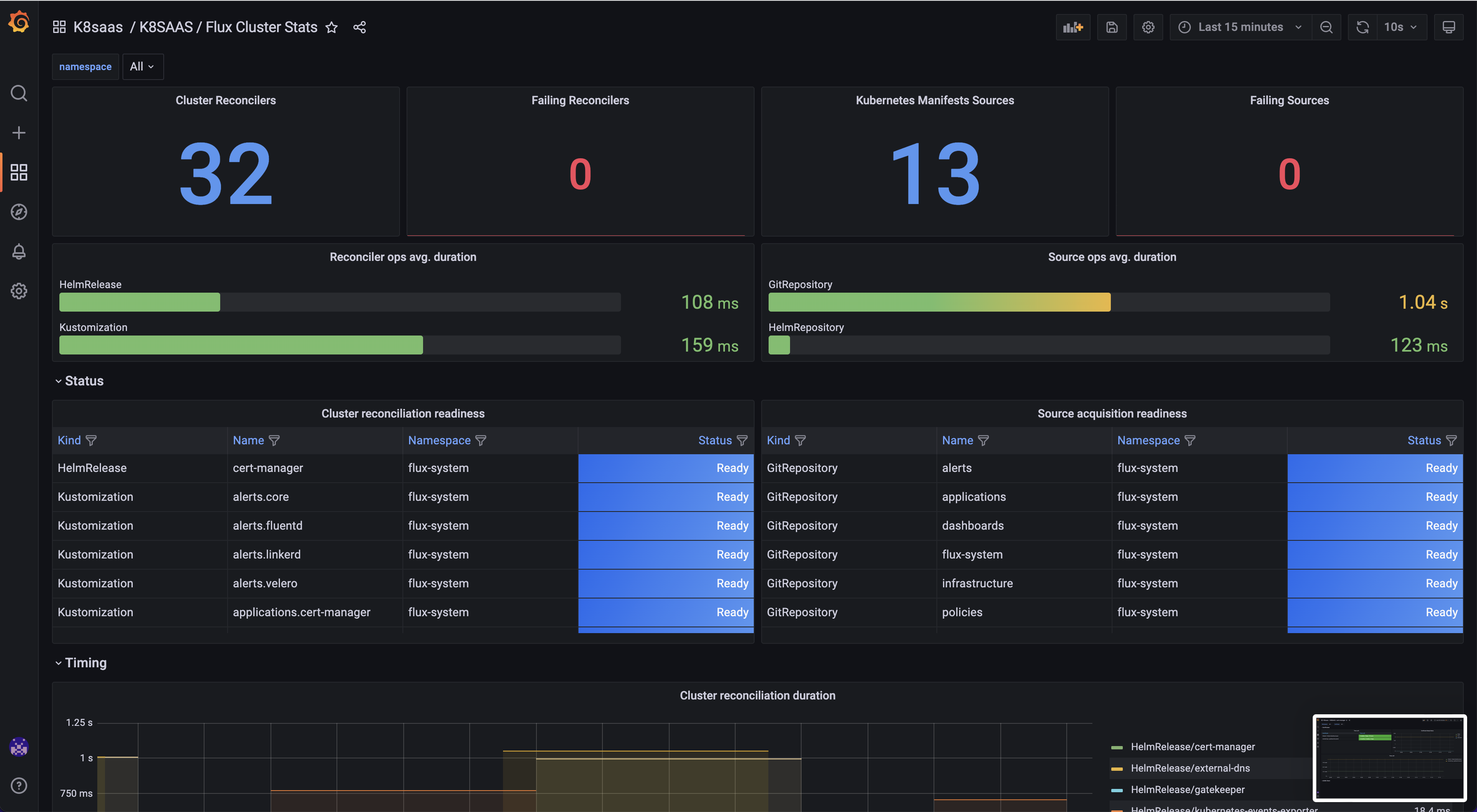Image resolution: width=1477 pixels, height=812 pixels.
Task: Click the dashboard grid icon beside K8saas
Action: pyautogui.click(x=59, y=27)
